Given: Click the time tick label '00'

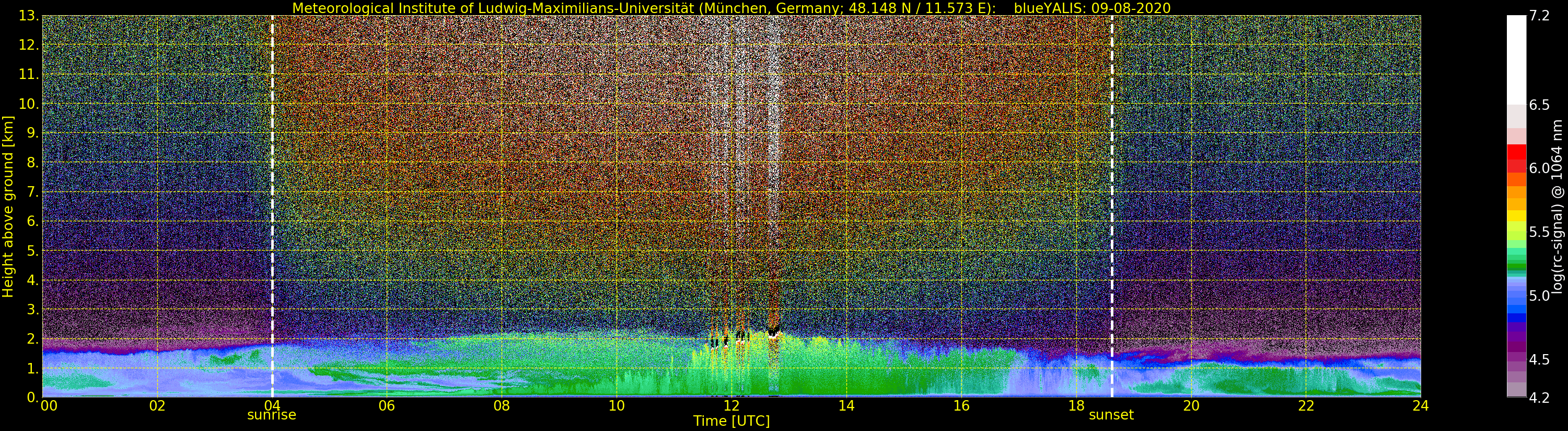Looking at the screenshot, I should point(49,405).
